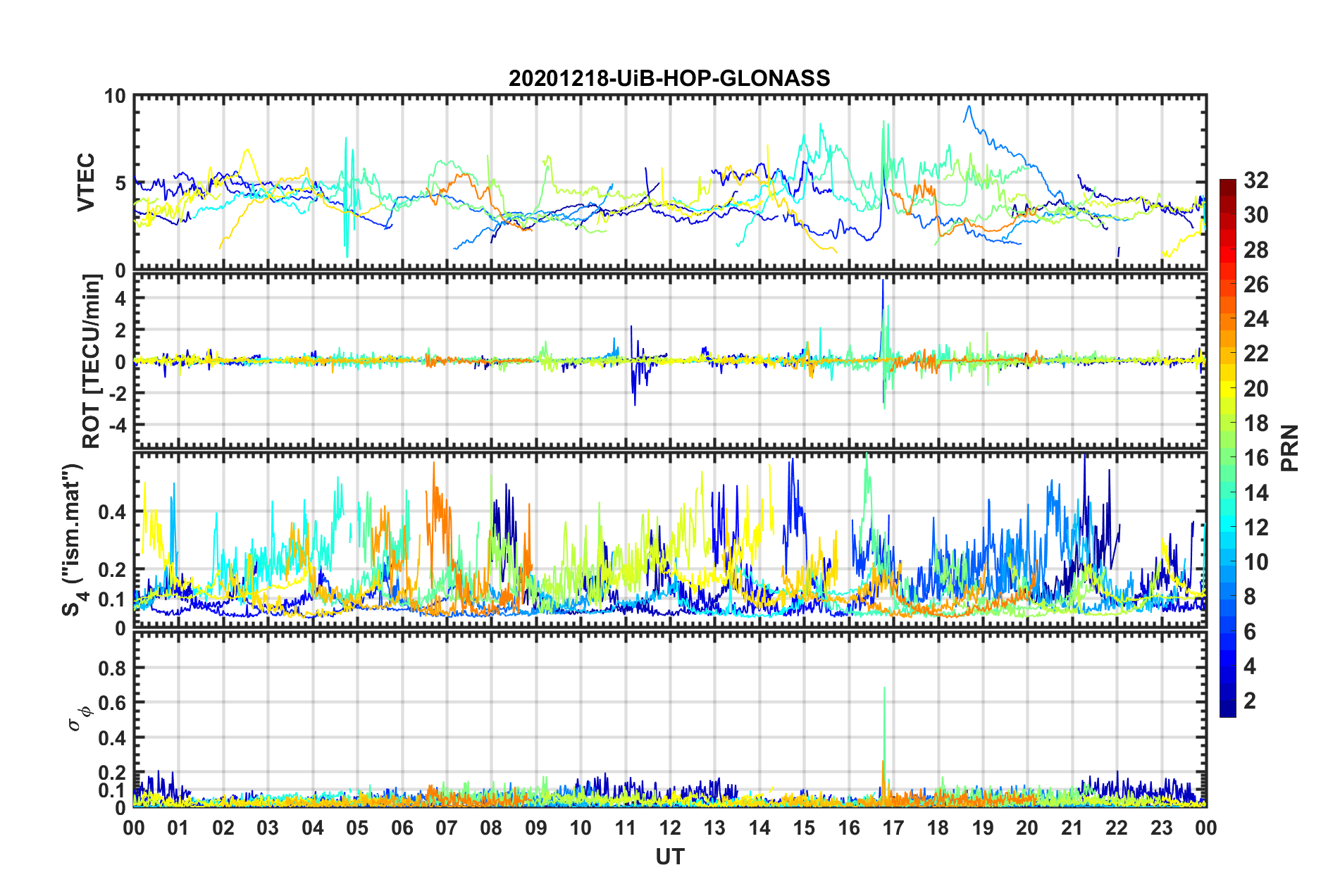Click x-axis tick label 15
Screen dimensions: 1340x896
(804, 828)
